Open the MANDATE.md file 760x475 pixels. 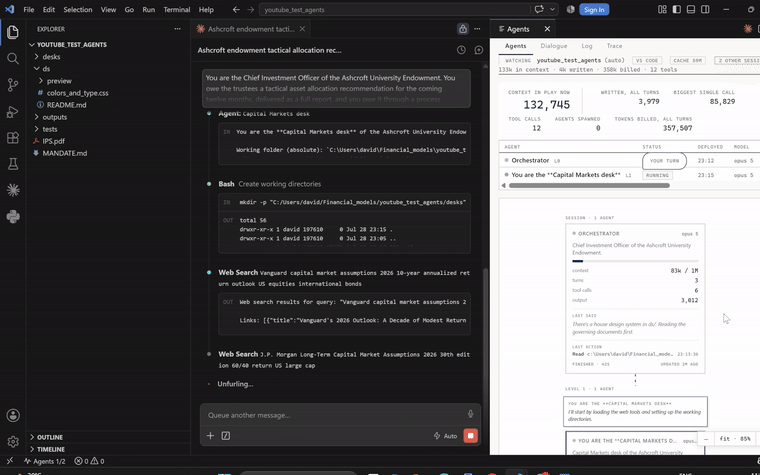(64, 153)
